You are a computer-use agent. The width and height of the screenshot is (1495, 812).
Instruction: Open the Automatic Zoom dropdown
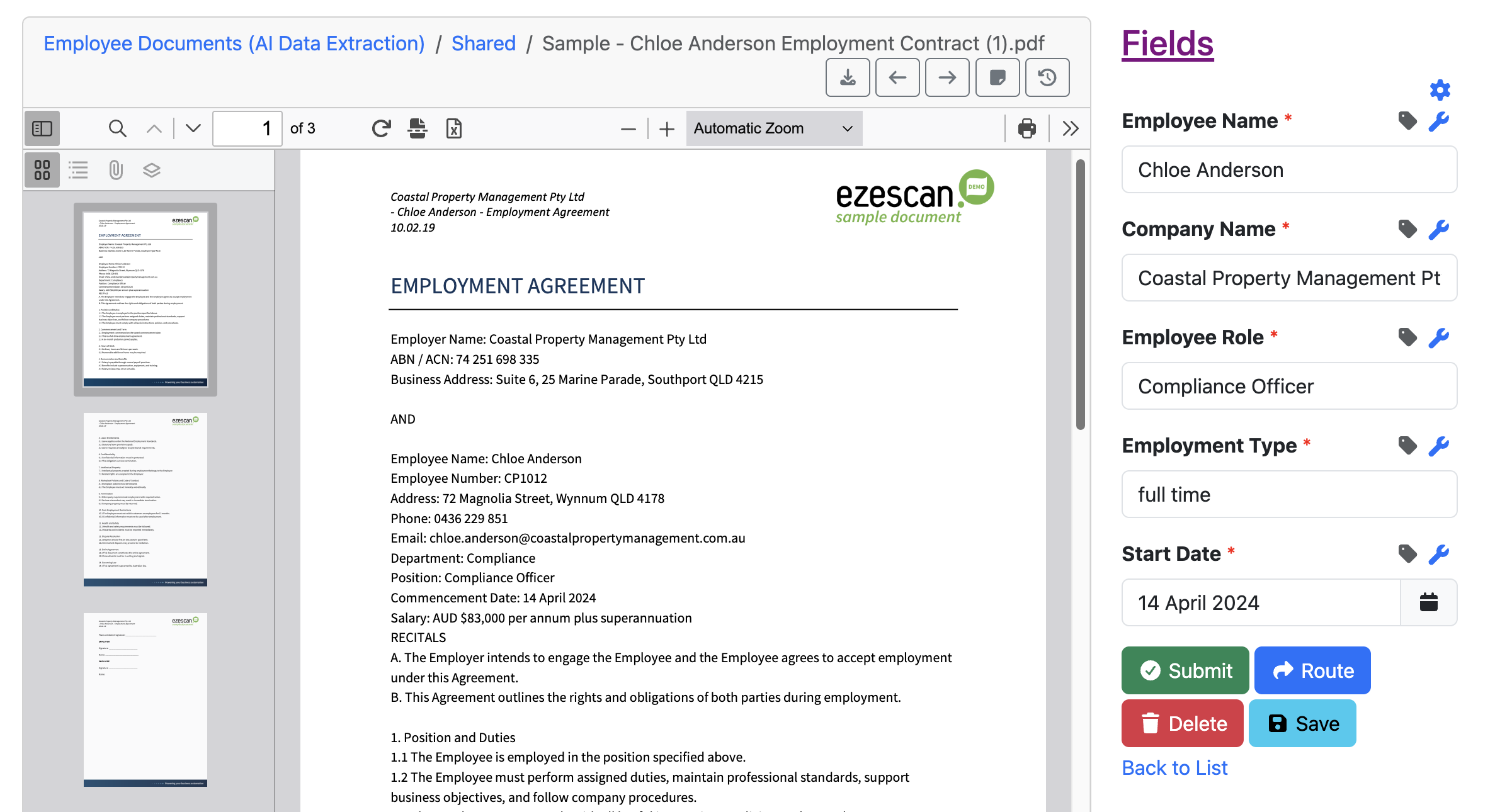tap(774, 128)
